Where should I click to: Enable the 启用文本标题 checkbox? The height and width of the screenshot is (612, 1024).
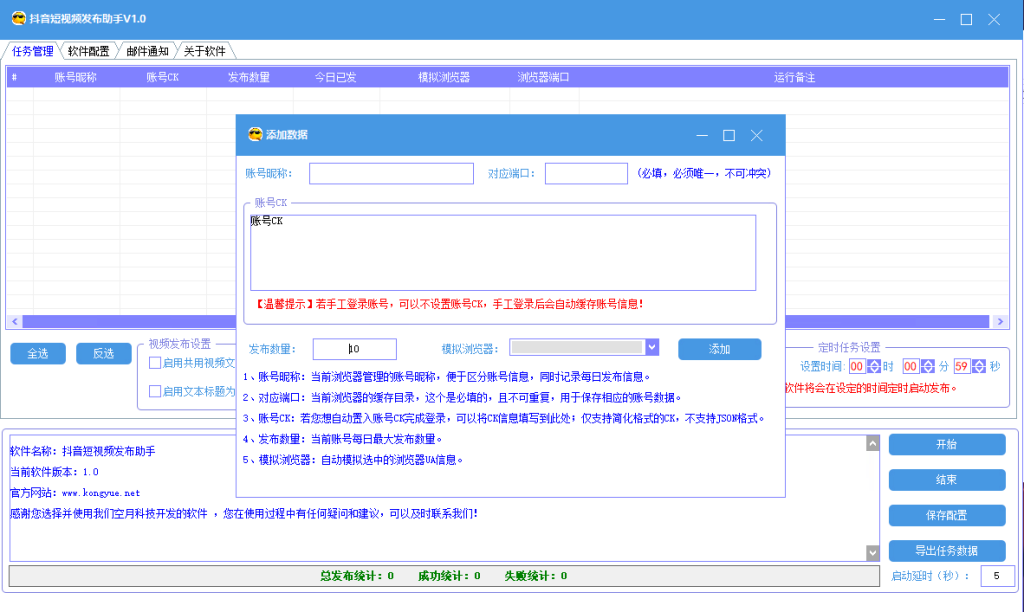pos(155,391)
